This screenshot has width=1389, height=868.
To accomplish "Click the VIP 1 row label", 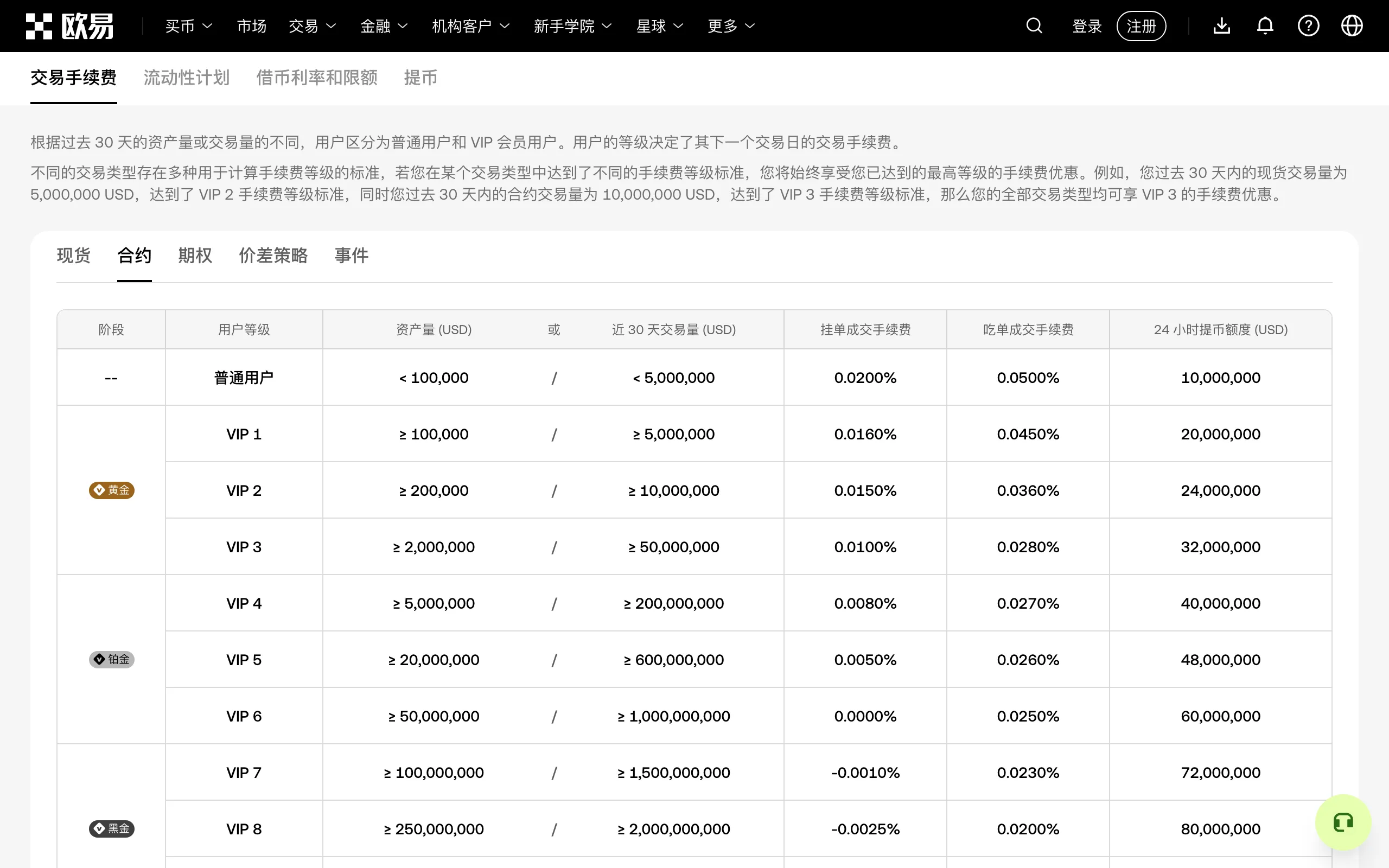I will [244, 434].
